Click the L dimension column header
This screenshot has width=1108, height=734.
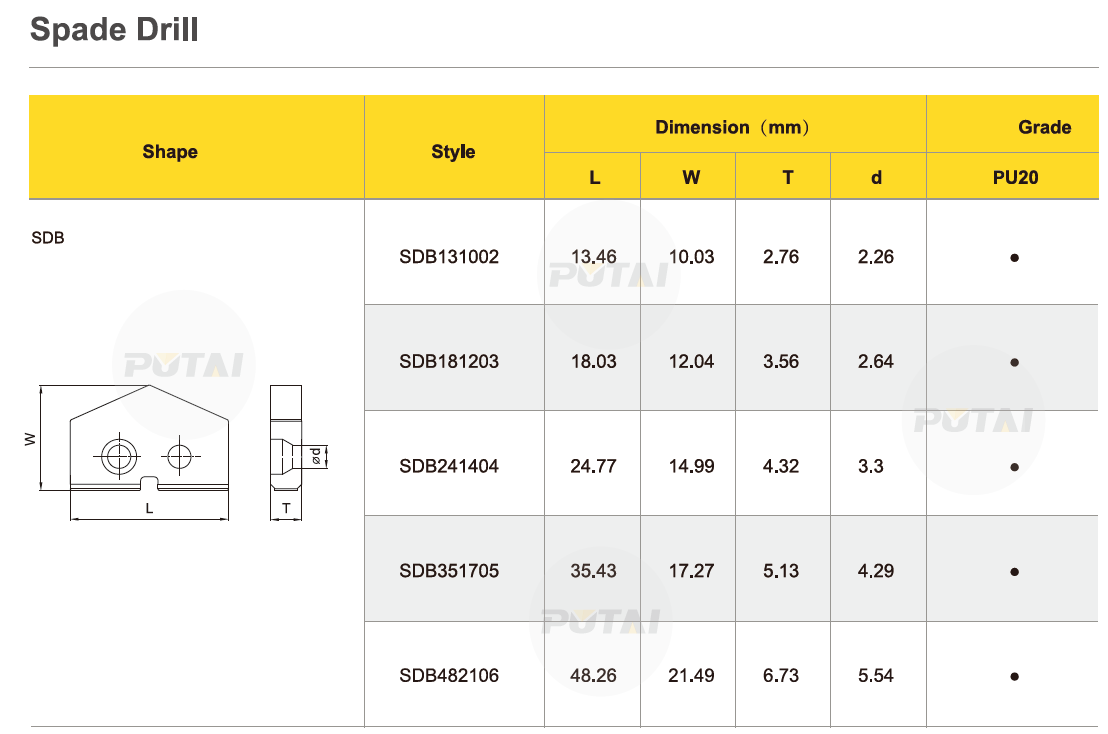[594, 178]
